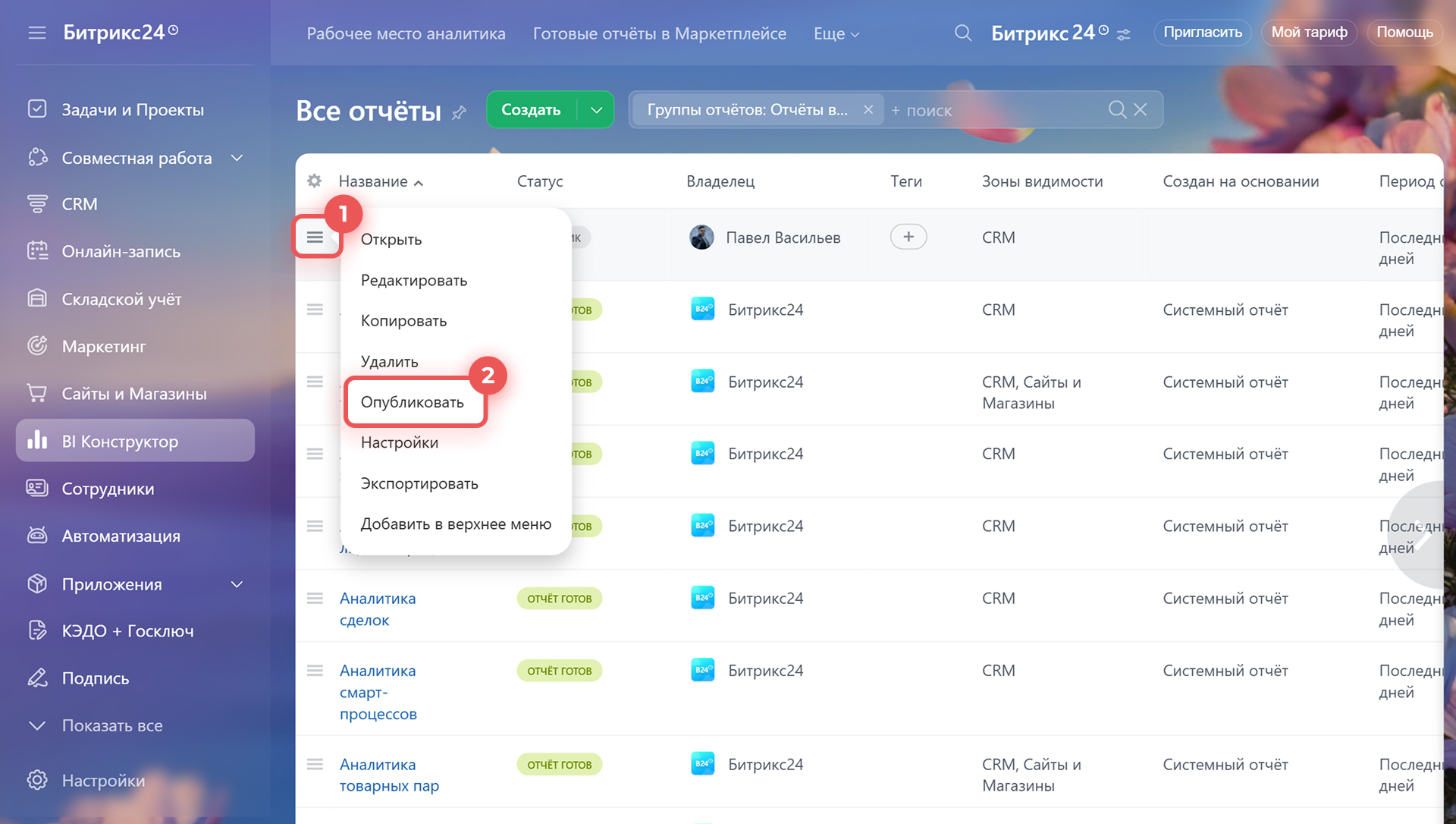Choose Опубликовать in context menu
This screenshot has height=824, width=1456.
pos(412,402)
